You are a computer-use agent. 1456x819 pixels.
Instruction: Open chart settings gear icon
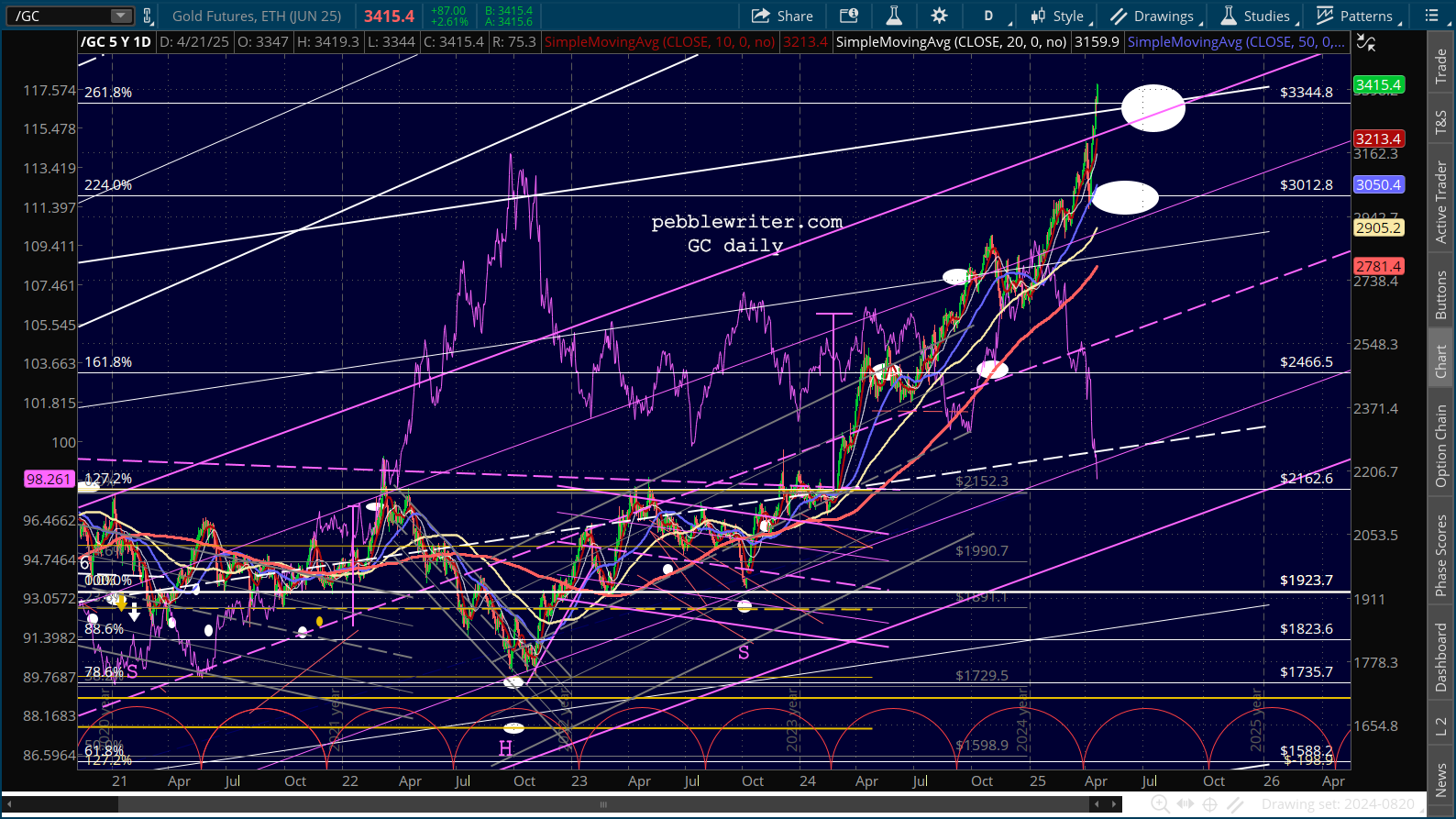(939, 16)
